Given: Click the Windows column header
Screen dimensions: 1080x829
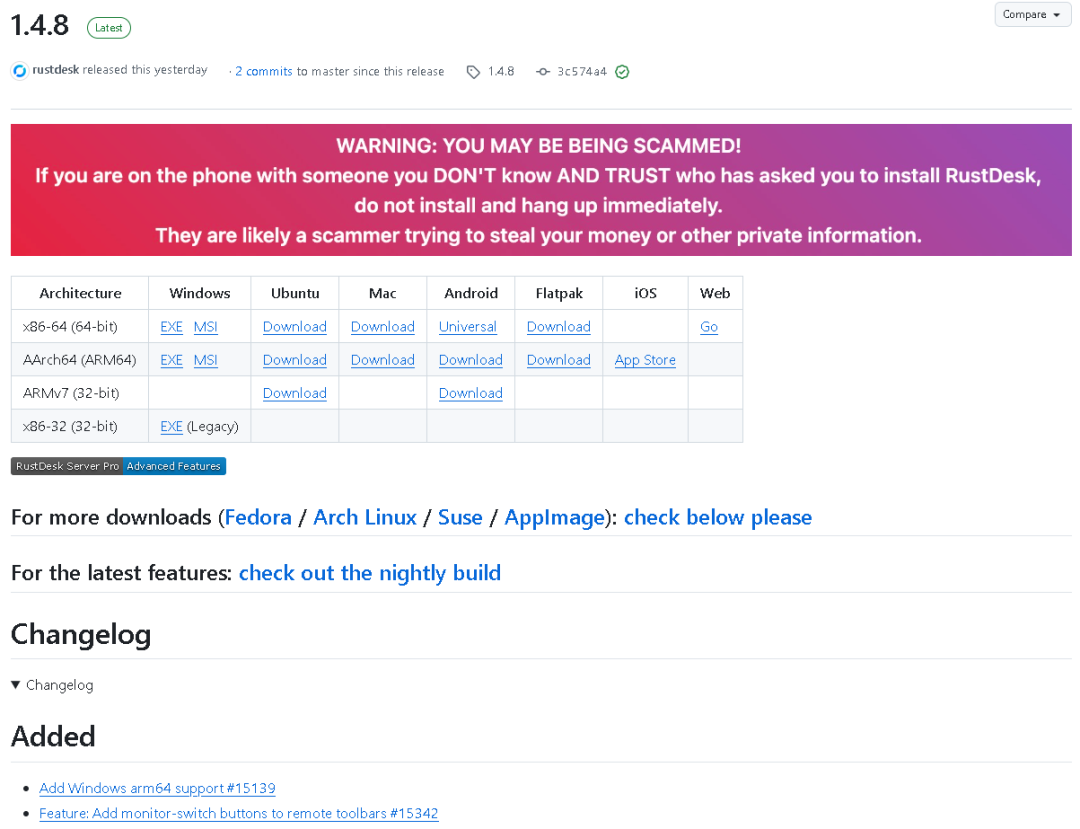Looking at the screenshot, I should (x=200, y=293).
